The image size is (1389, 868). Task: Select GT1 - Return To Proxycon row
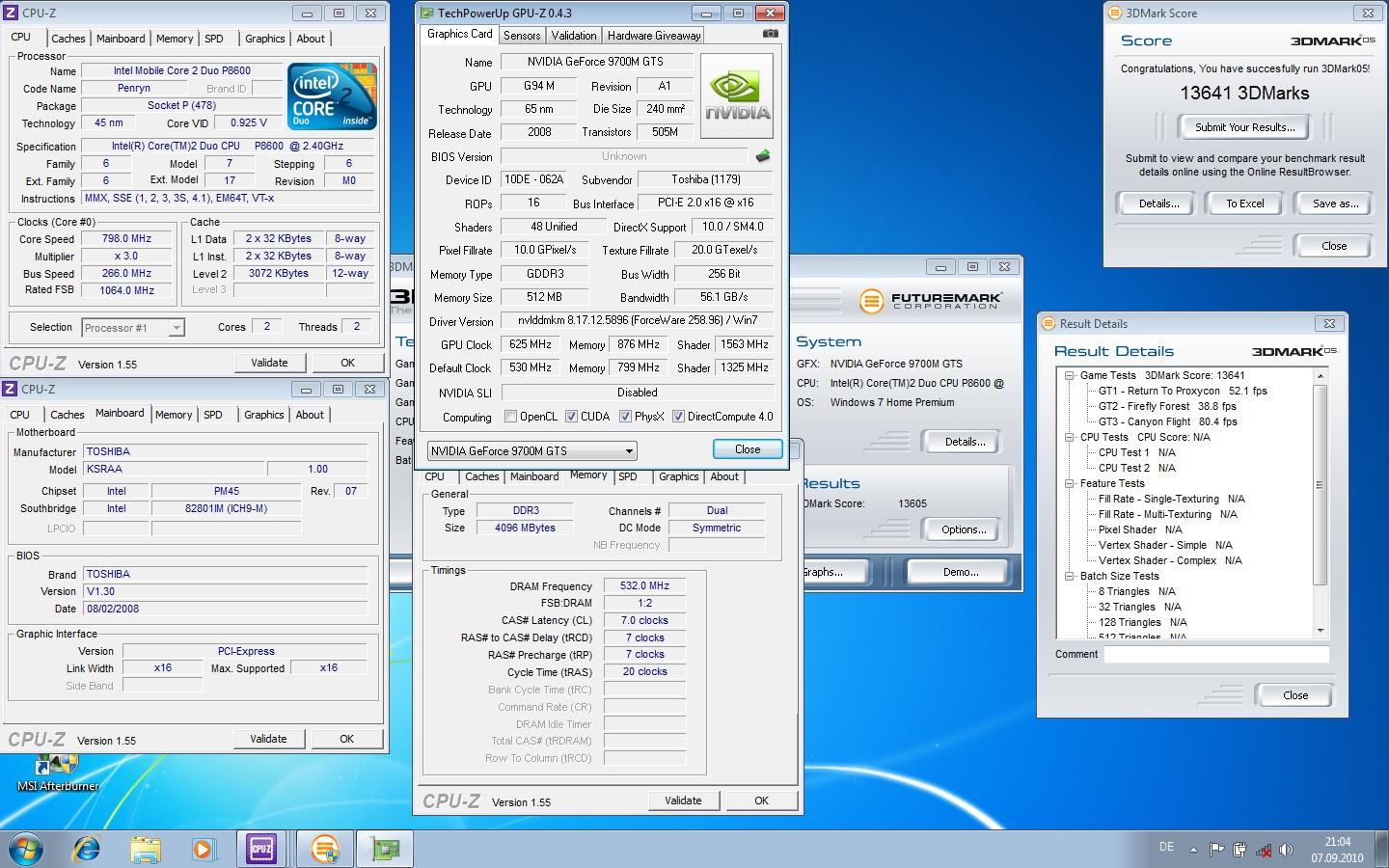(1183, 391)
